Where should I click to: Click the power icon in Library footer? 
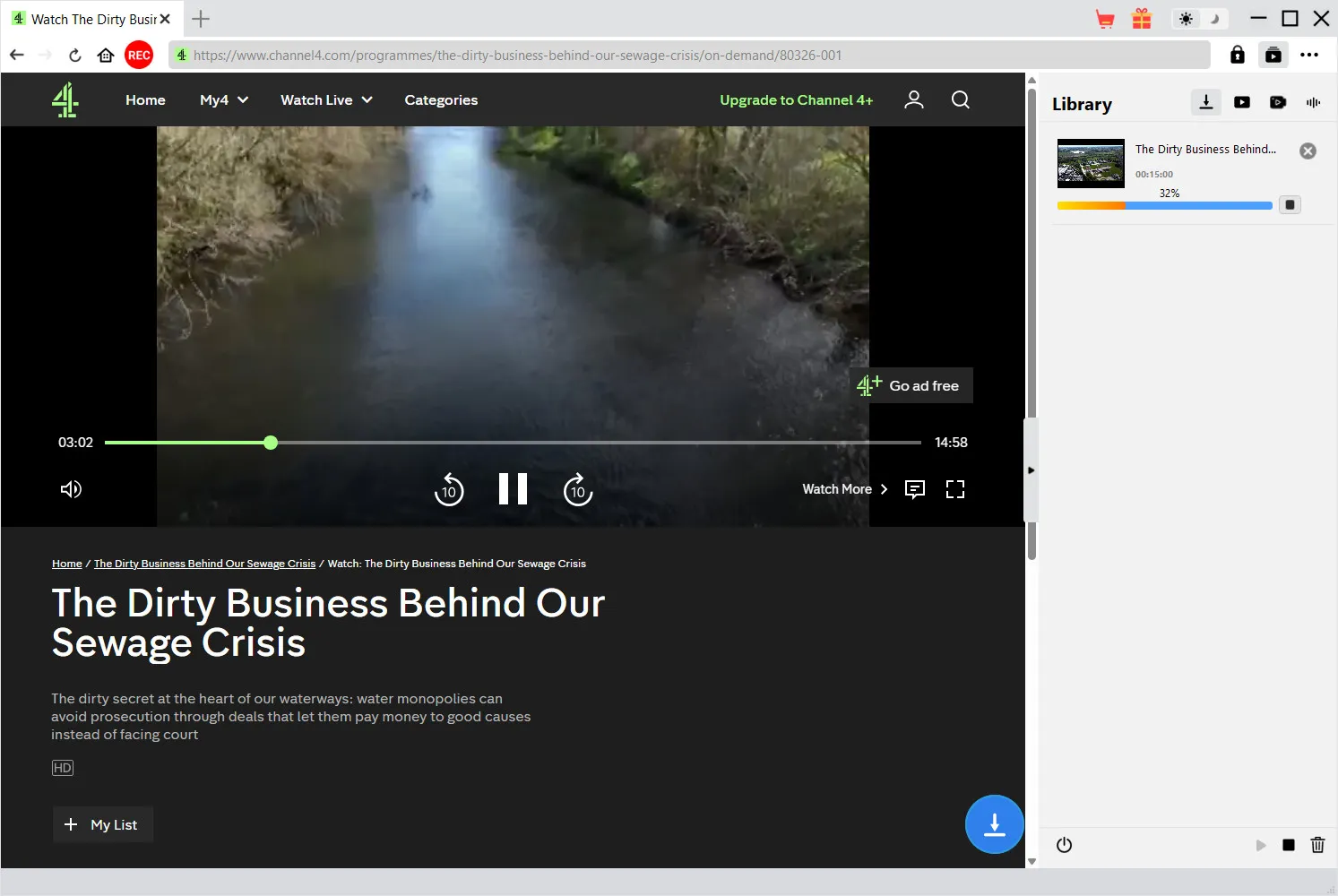[1064, 845]
